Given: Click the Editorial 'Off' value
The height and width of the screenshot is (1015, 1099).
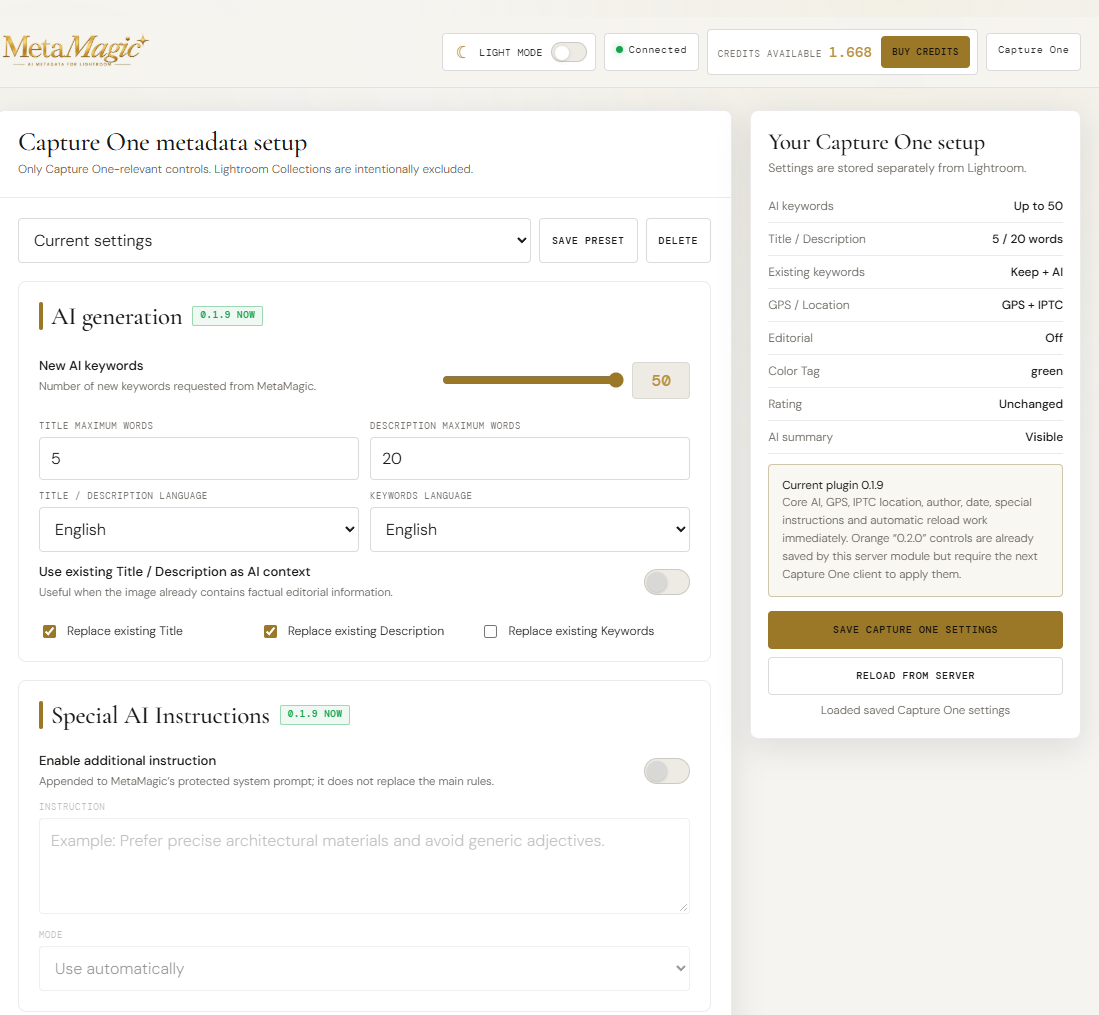Looking at the screenshot, I should click(x=1054, y=338).
